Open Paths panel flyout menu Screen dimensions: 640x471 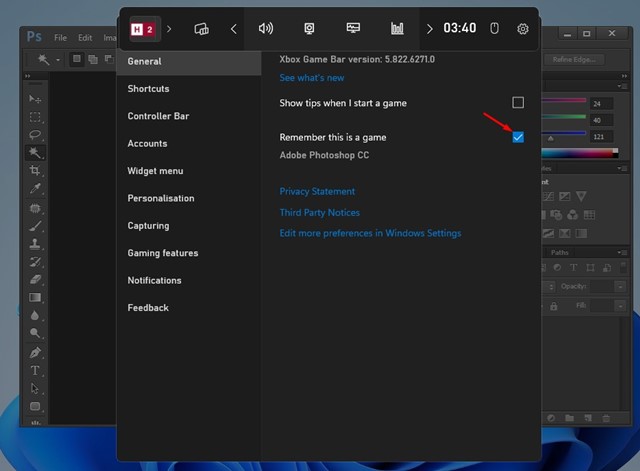click(622, 252)
